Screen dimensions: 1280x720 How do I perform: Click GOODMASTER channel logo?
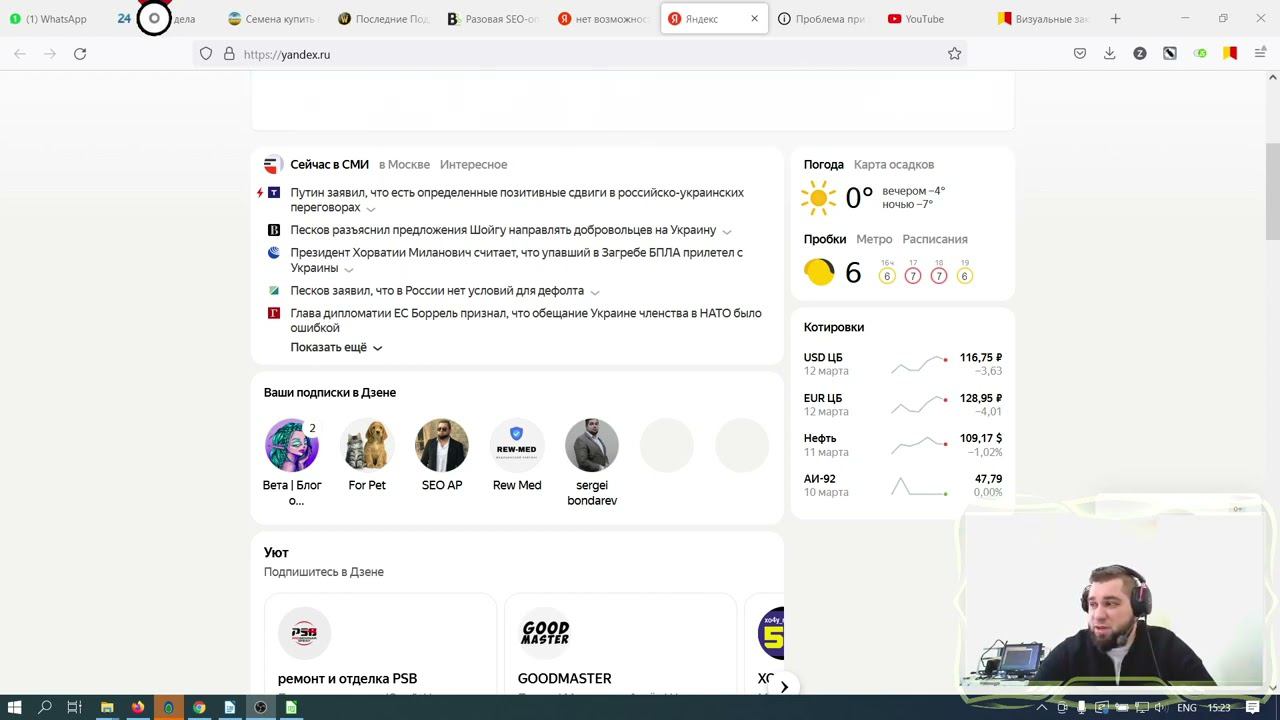click(545, 633)
